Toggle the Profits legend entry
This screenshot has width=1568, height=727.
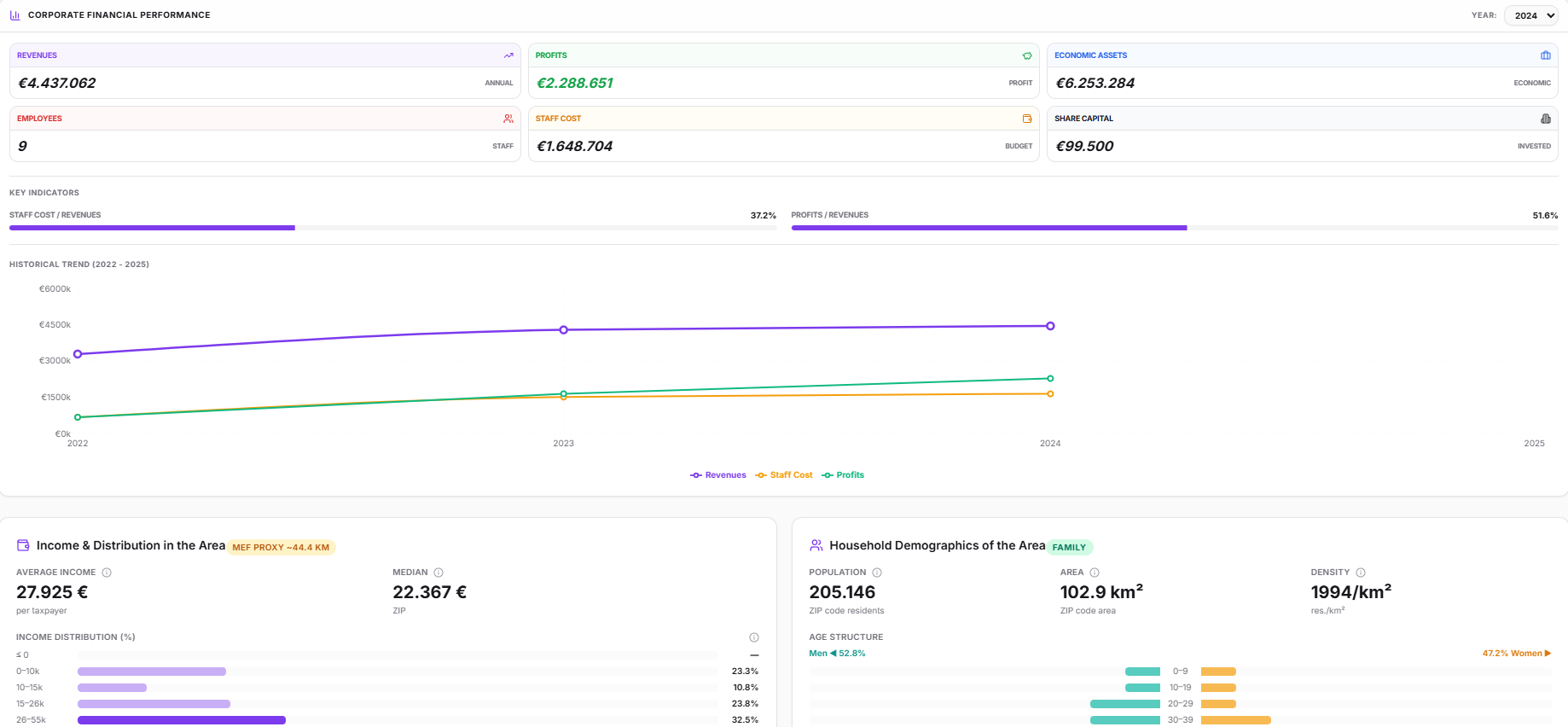tap(843, 475)
